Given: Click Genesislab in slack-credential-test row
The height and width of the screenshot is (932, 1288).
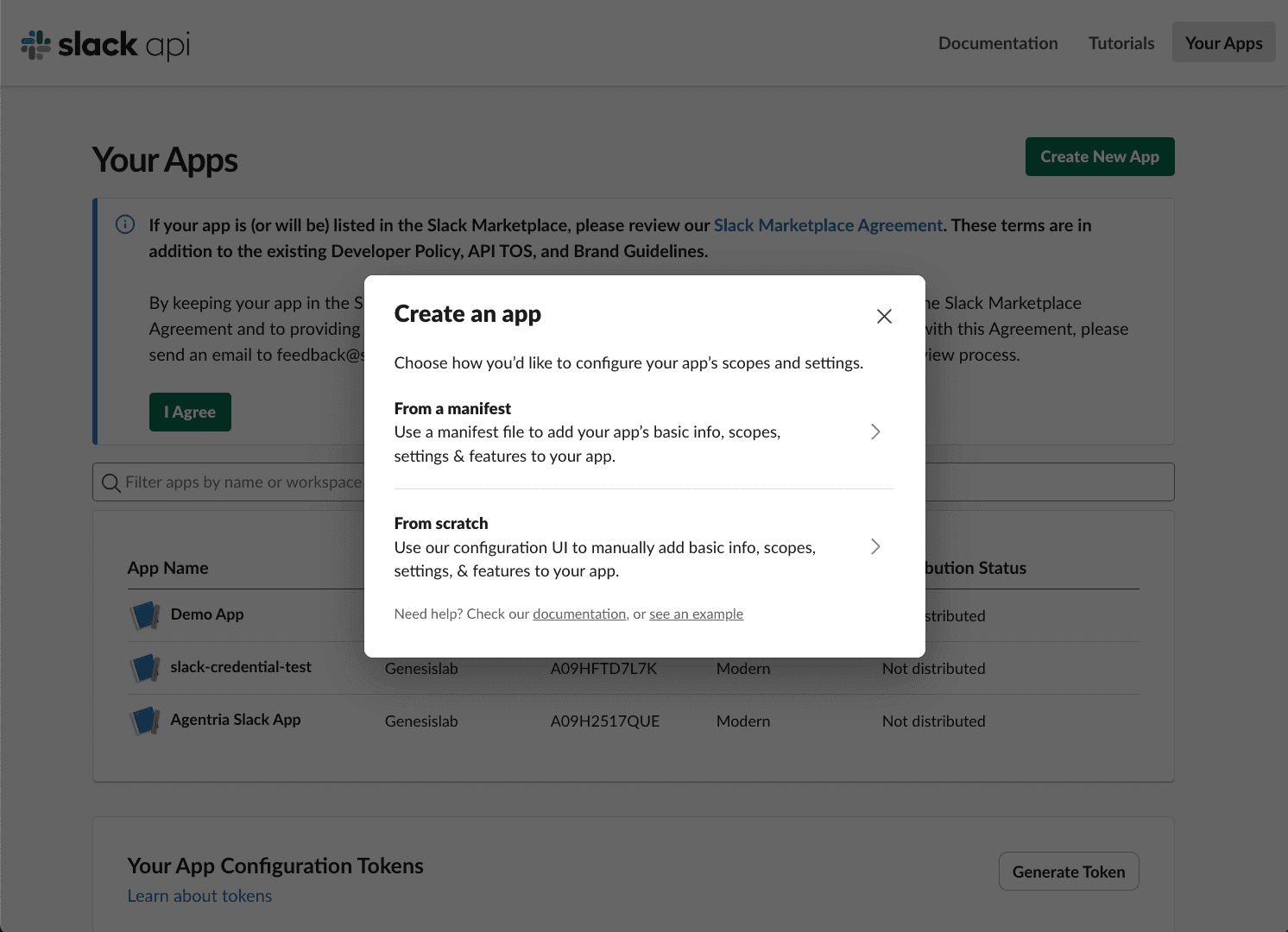Looking at the screenshot, I should pos(421,669).
